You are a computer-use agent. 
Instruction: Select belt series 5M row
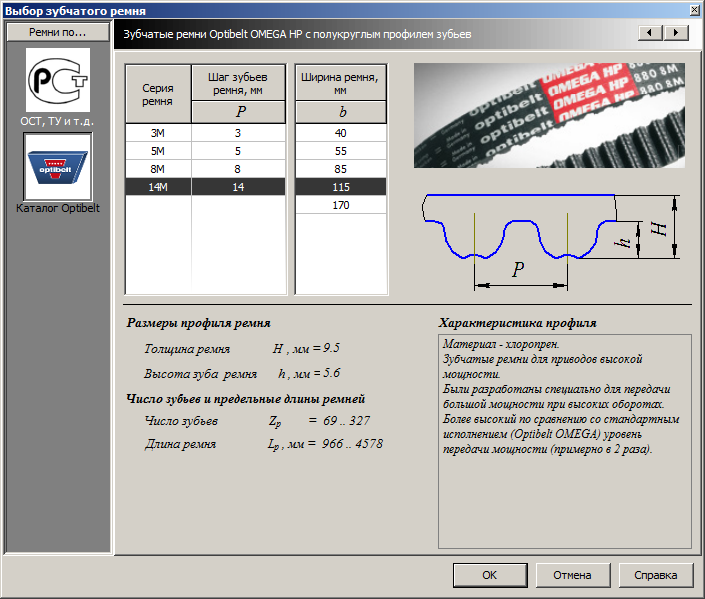pyautogui.click(x=158, y=151)
